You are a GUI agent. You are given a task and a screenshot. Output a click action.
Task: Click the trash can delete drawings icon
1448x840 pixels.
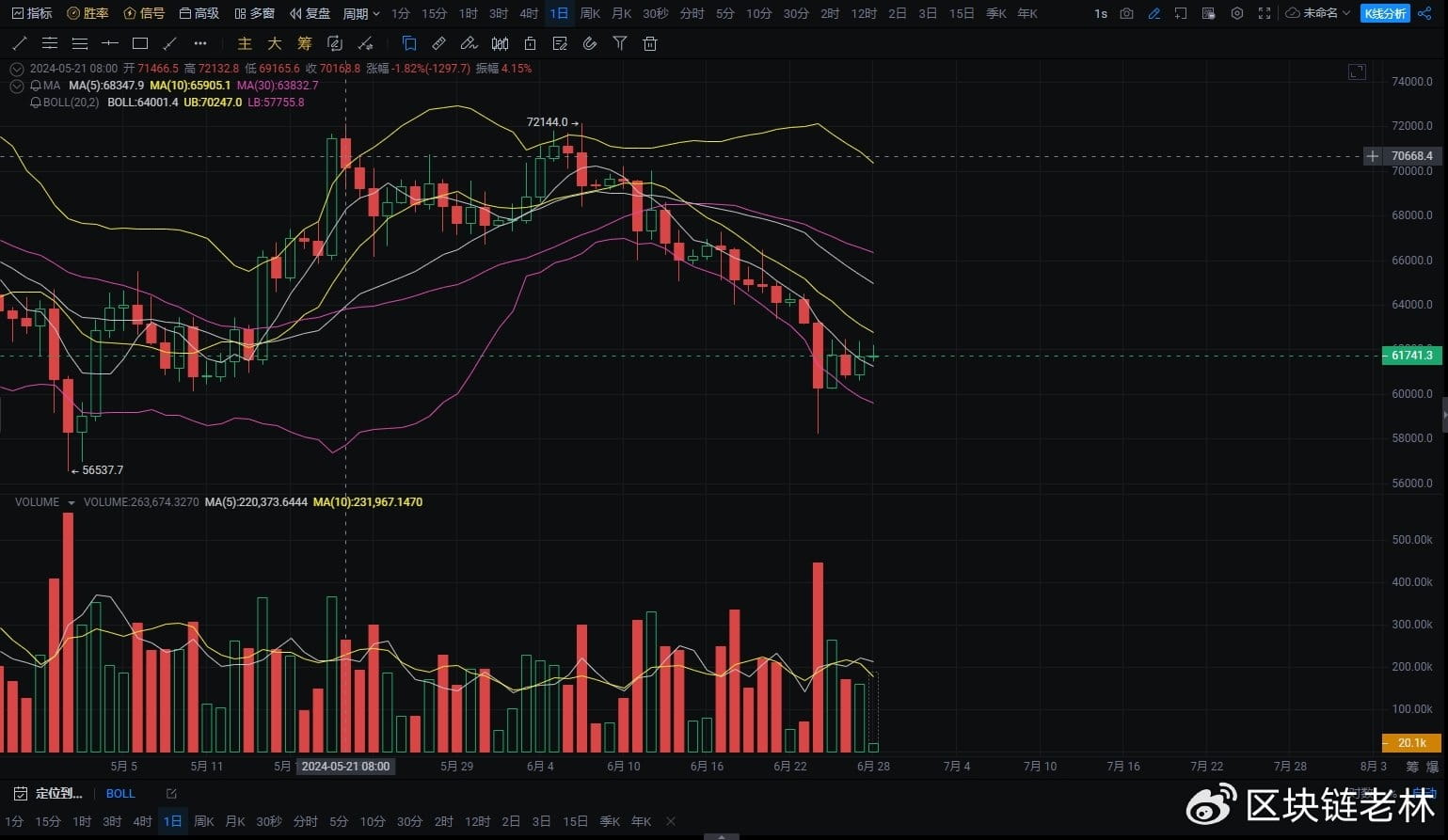[649, 43]
